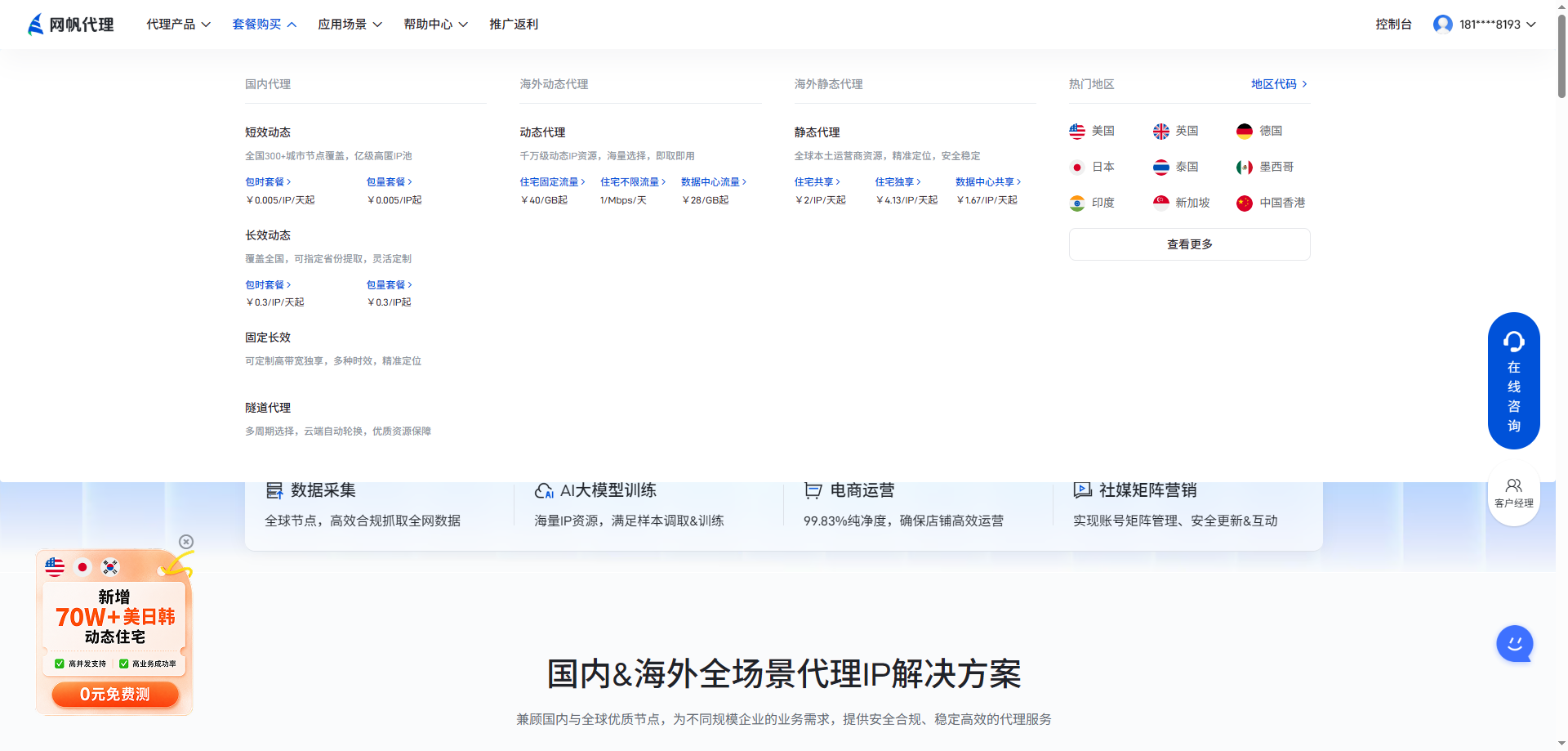Open 长效动态 proxy item
The height and width of the screenshot is (751, 1568).
268,235
